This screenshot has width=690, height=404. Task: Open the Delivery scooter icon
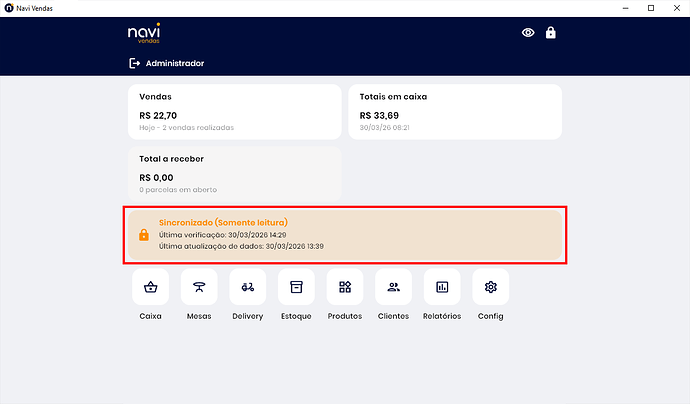point(248,287)
